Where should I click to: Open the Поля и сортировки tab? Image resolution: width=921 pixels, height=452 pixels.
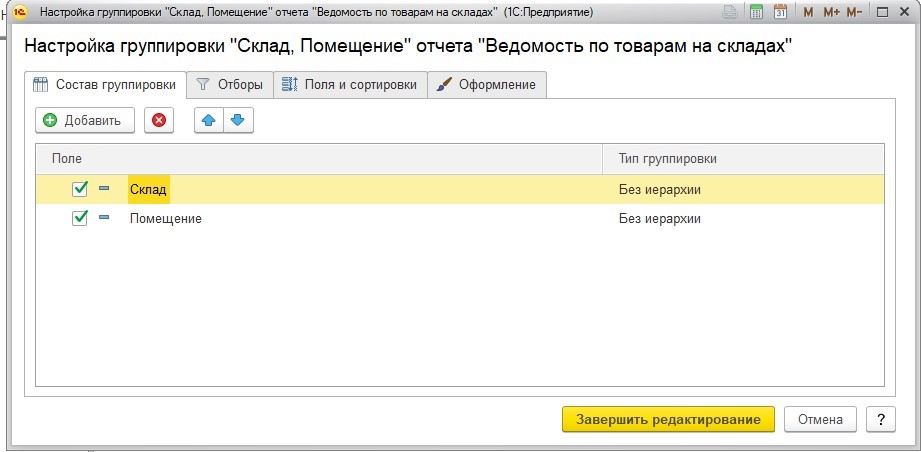pos(350,85)
